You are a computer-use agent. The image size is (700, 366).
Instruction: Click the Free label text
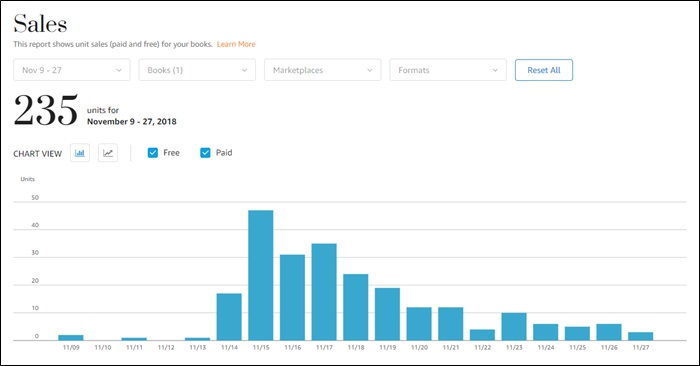click(x=171, y=153)
